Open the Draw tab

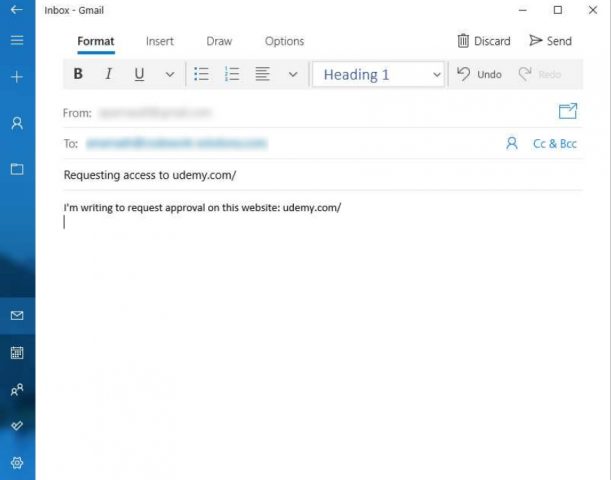point(219,41)
